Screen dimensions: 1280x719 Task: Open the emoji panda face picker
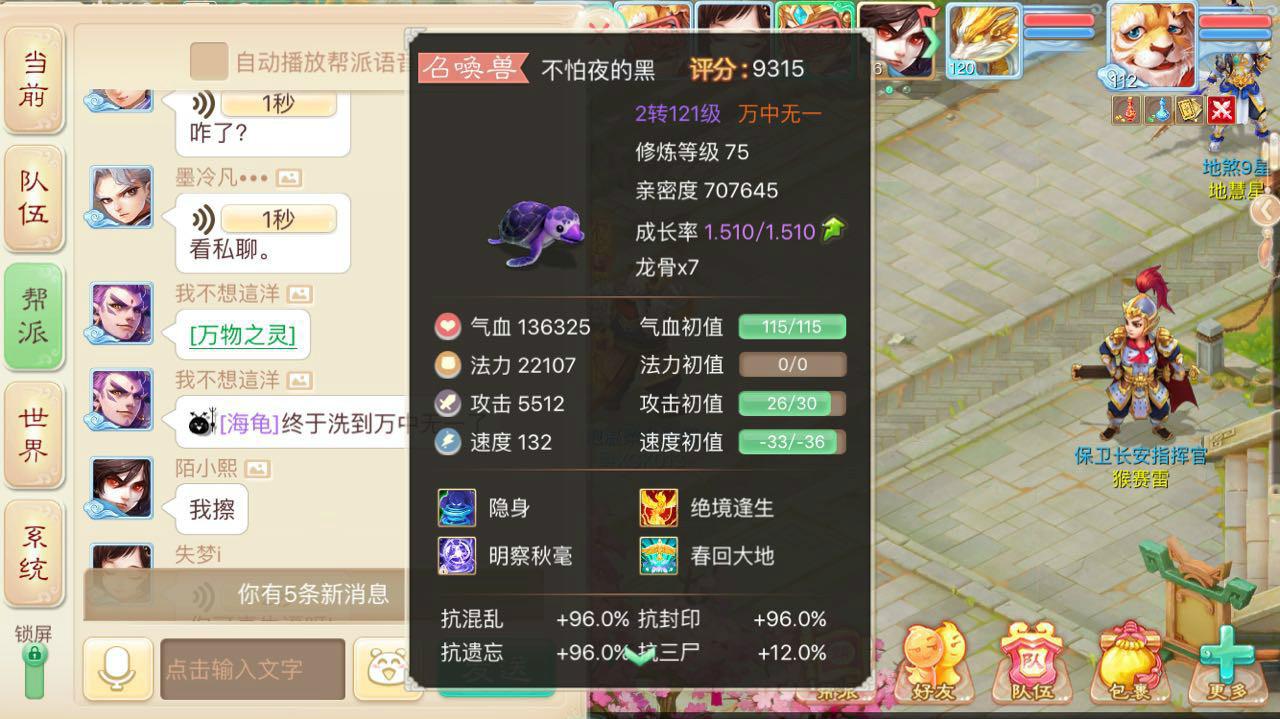tap(383, 668)
